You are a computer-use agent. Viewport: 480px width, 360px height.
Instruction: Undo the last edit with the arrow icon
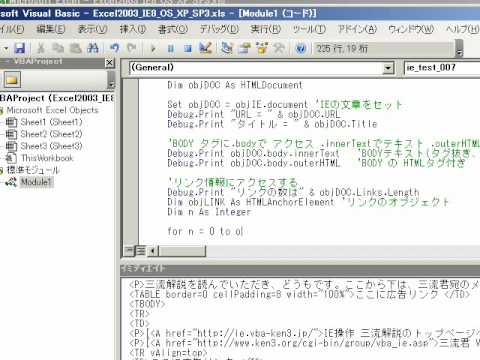115,48
